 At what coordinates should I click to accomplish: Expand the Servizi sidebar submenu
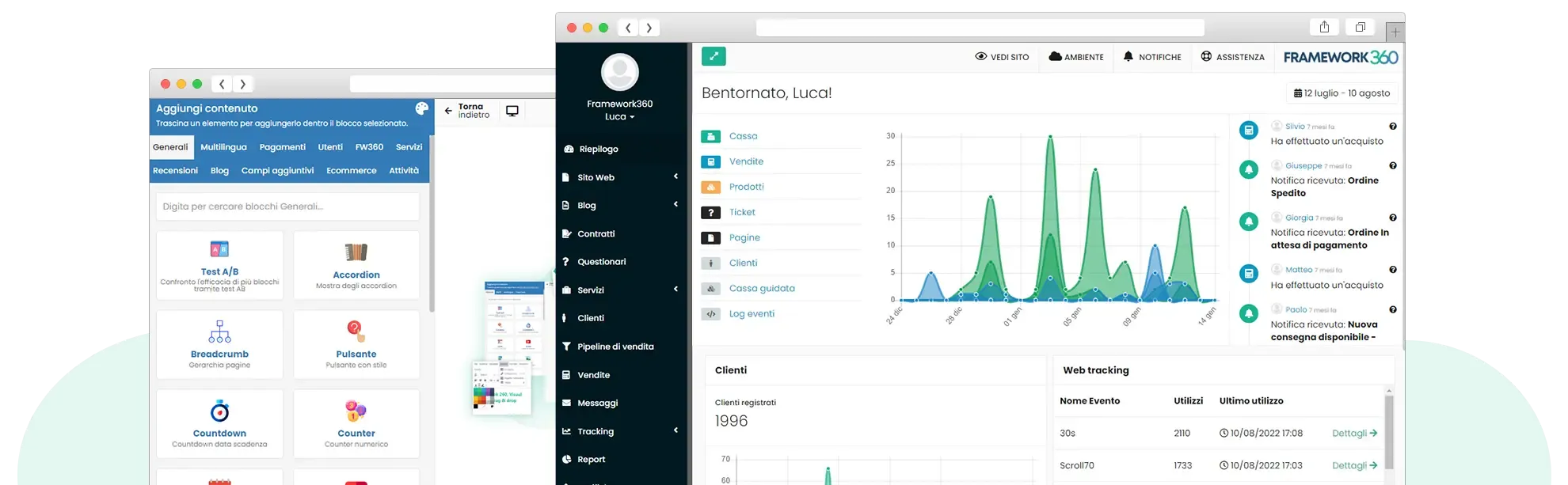coord(676,290)
